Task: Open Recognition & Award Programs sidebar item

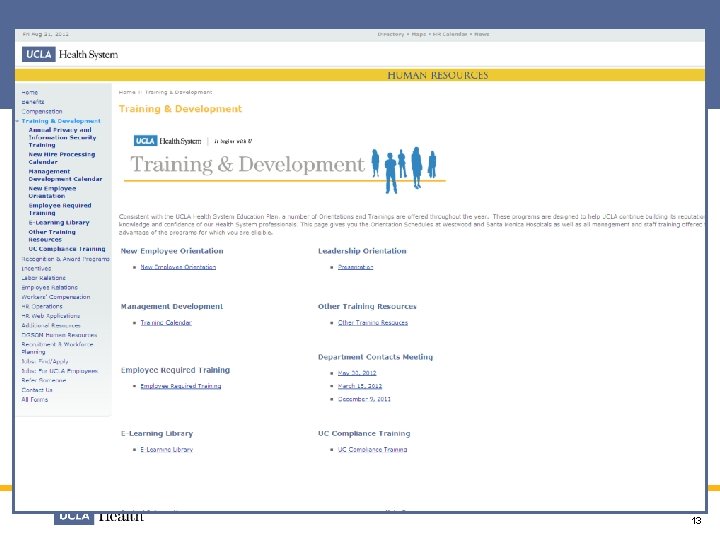Action: tap(65, 259)
